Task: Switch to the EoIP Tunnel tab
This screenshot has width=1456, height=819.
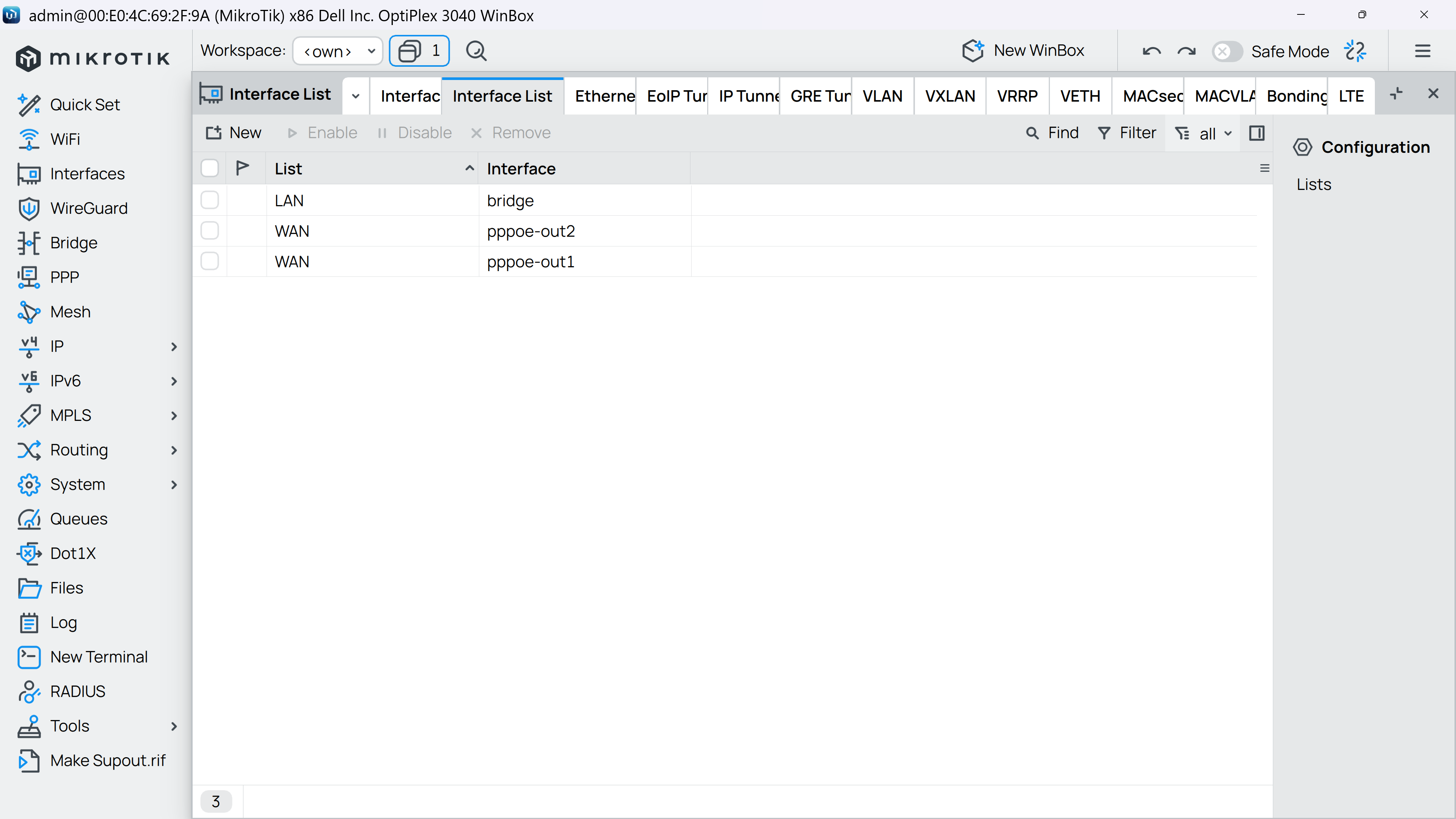Action: 672,96
